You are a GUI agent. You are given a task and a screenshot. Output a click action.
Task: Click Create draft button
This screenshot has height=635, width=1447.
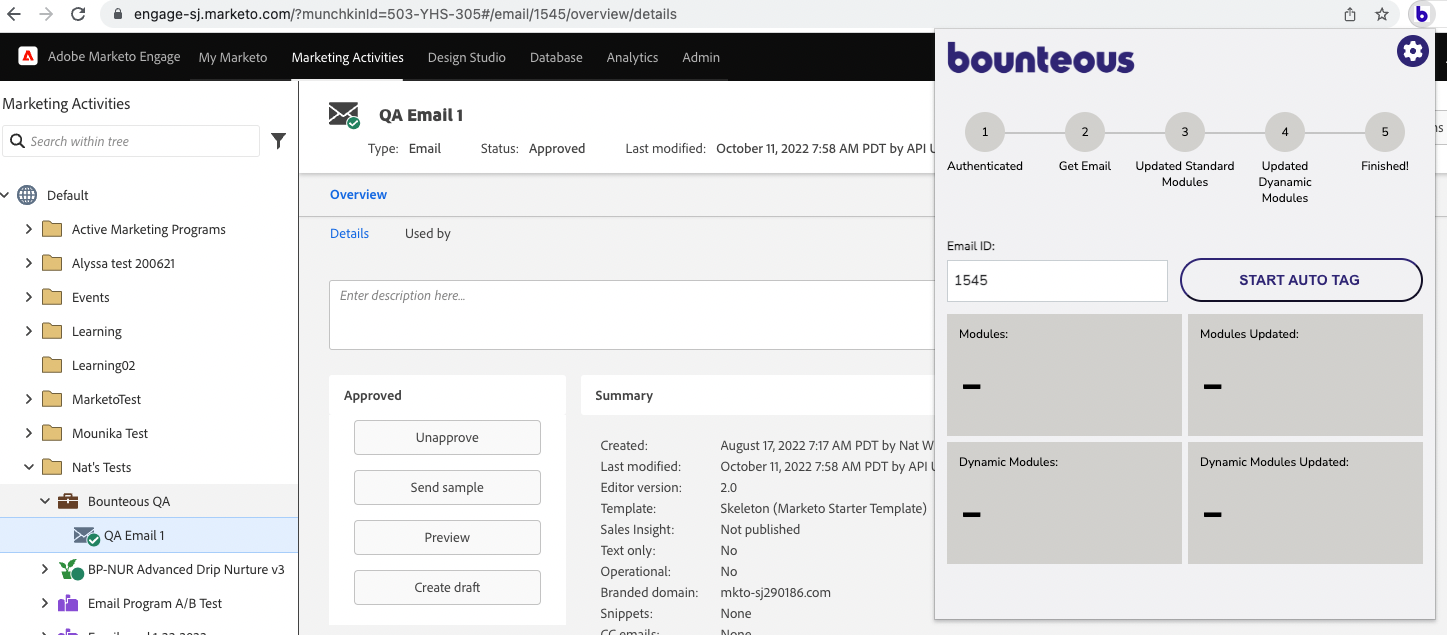click(447, 587)
